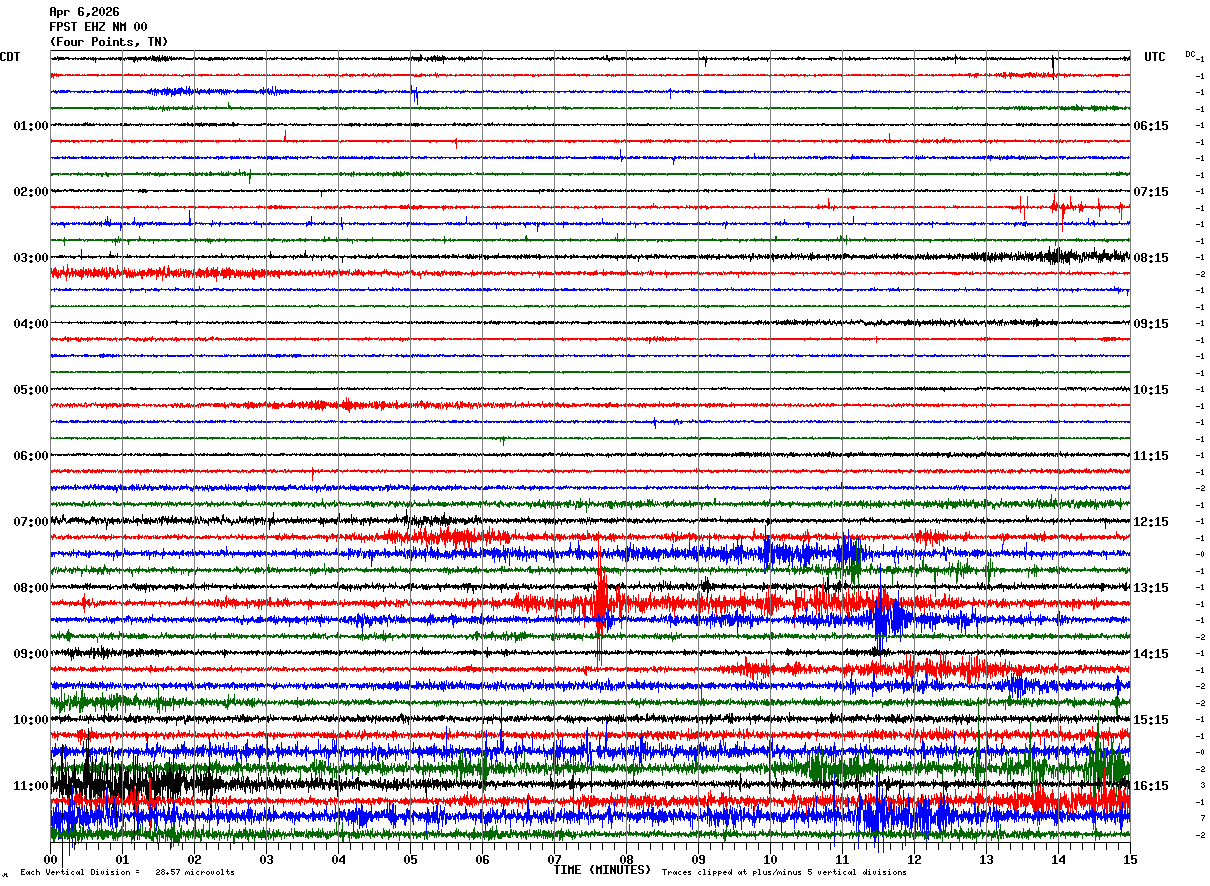Click the "05" minute tick label
Image resolution: width=1210 pixels, height=886 pixels.
pos(411,859)
